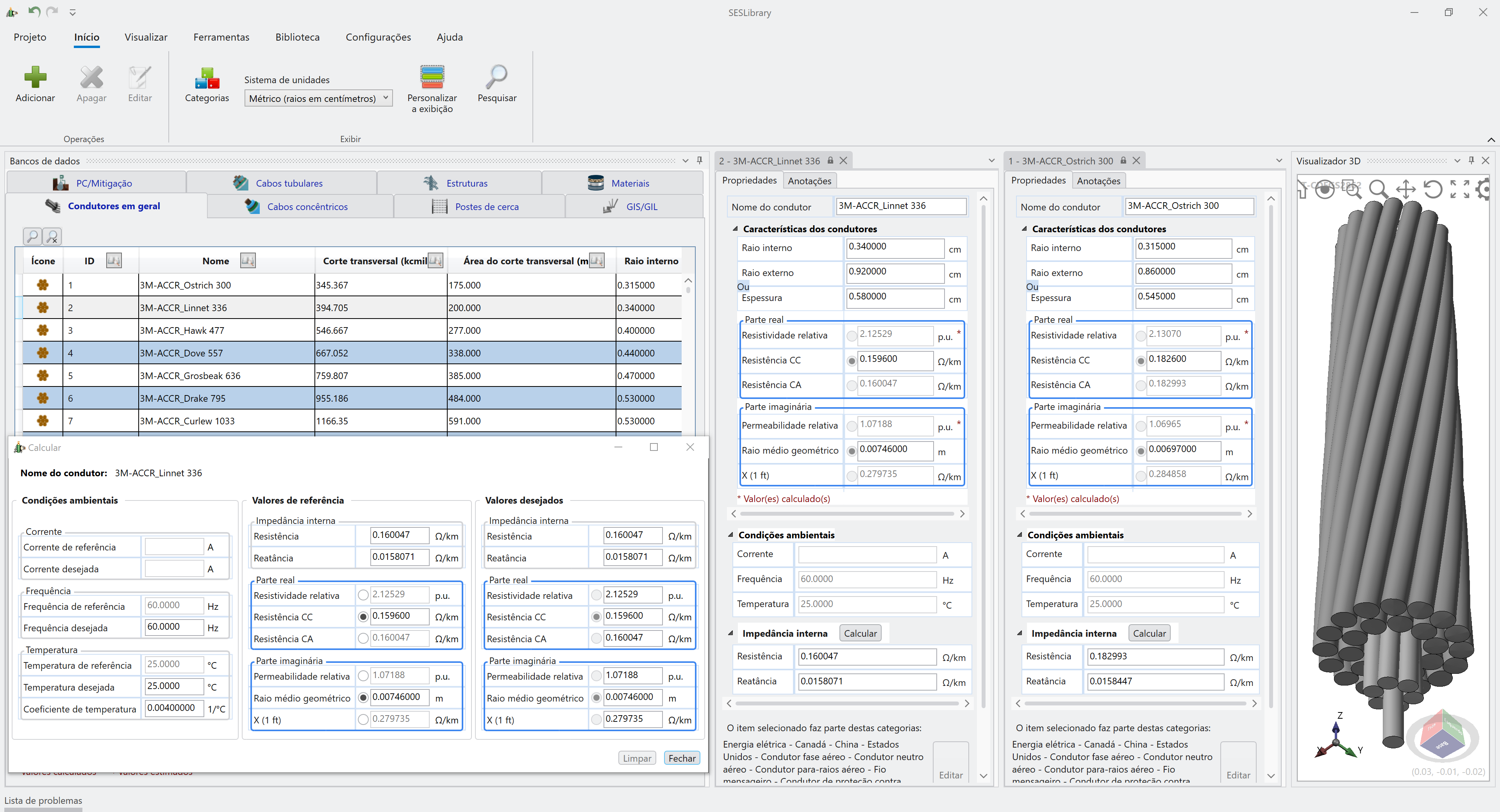Open Pesquisar magnifier tool

(497, 77)
